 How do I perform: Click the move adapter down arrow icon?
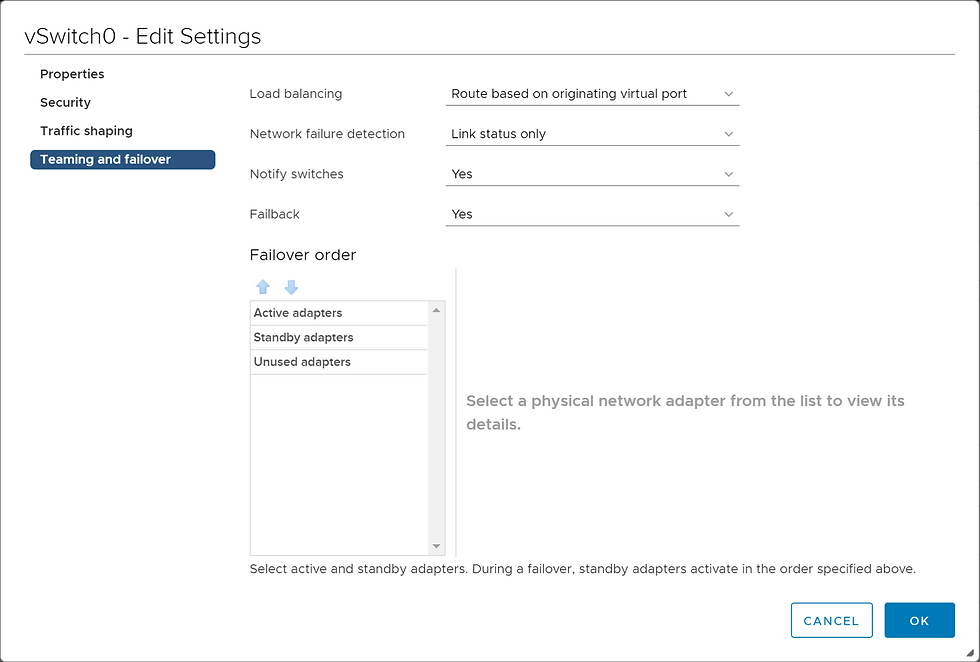pyautogui.click(x=291, y=287)
